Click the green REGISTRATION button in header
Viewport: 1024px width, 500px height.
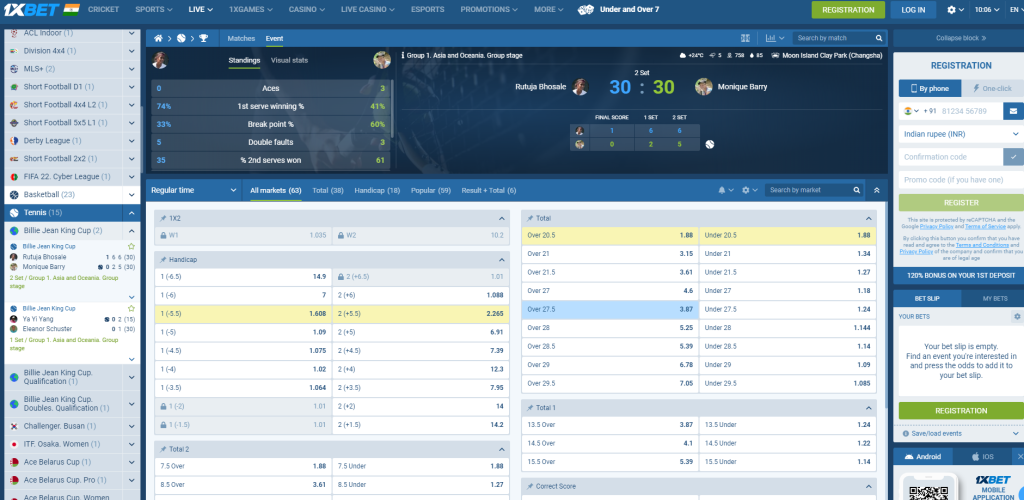(x=848, y=10)
